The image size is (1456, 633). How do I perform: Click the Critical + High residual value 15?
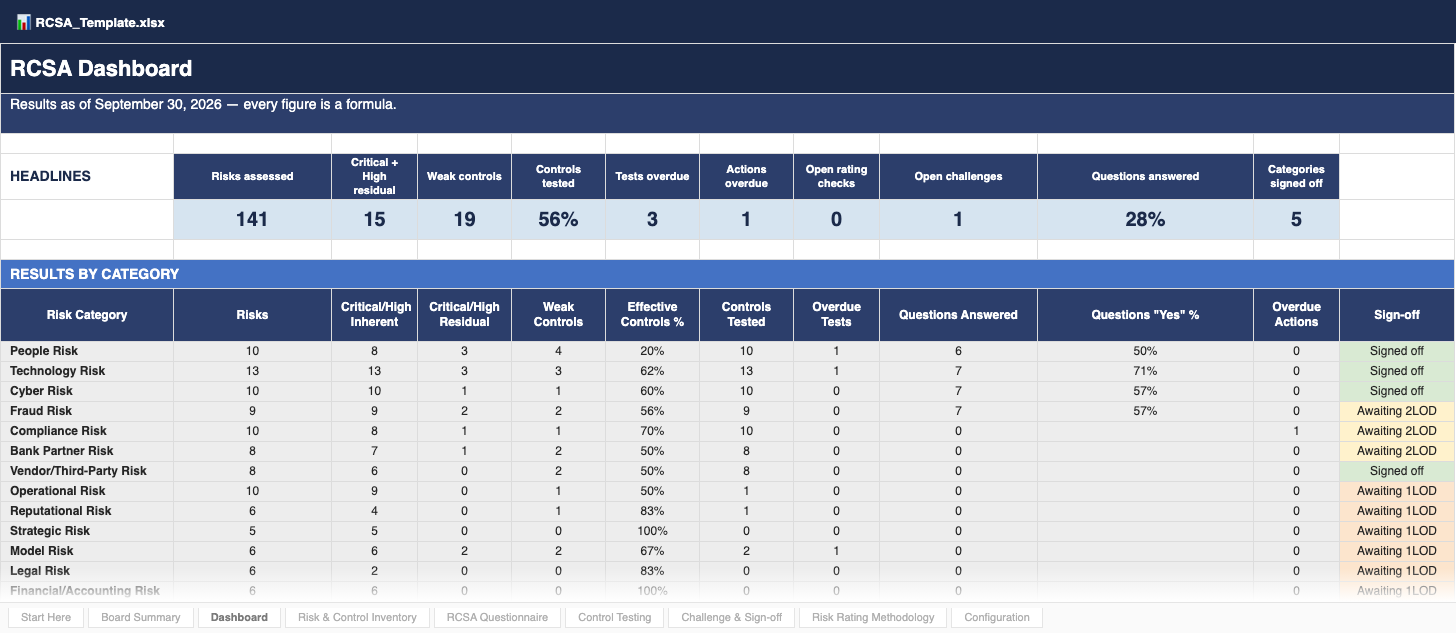click(374, 219)
